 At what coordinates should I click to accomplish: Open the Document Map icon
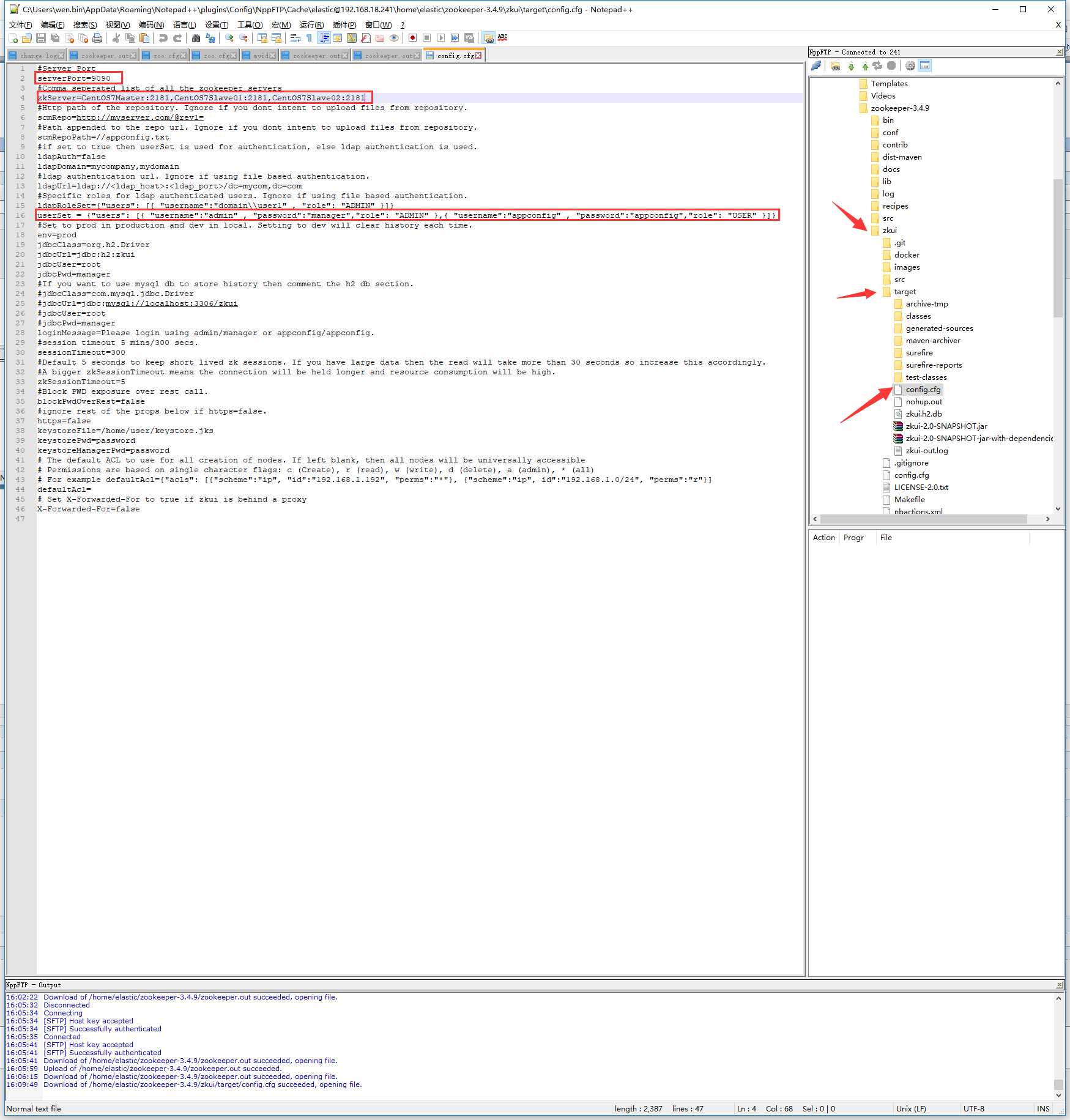click(x=352, y=38)
